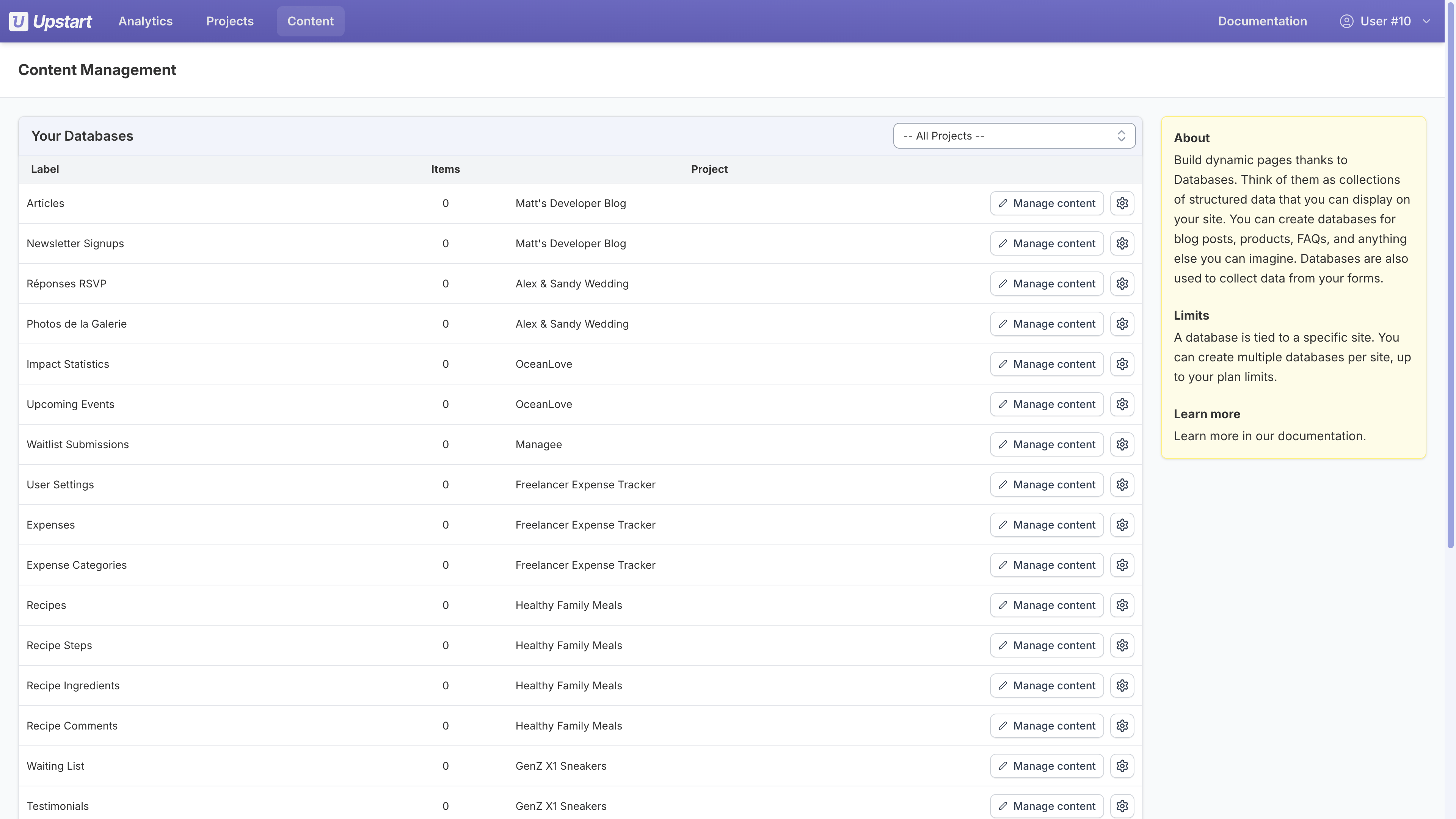Manage content for Articles database
The height and width of the screenshot is (819, 1456).
tap(1046, 204)
